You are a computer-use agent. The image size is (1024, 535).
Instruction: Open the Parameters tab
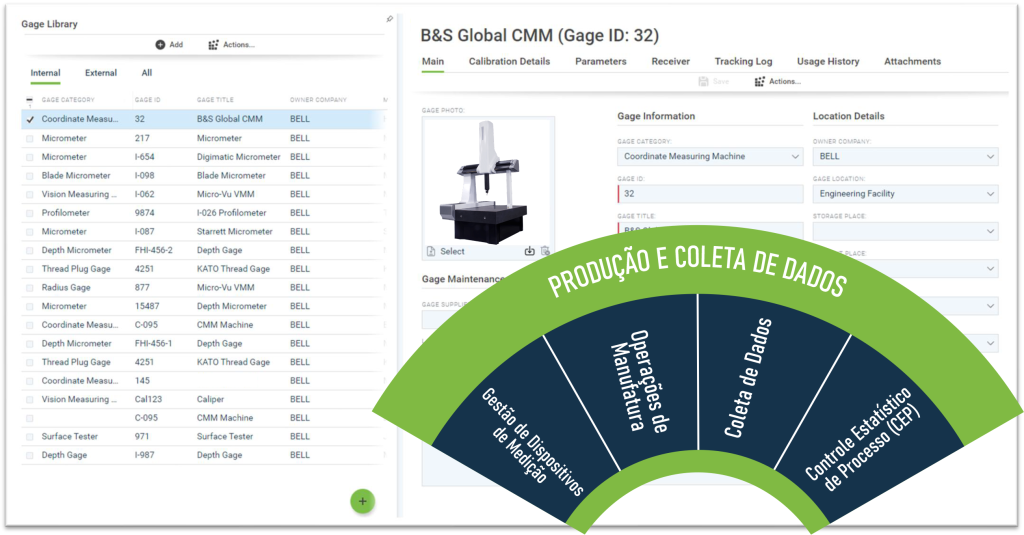(x=601, y=61)
